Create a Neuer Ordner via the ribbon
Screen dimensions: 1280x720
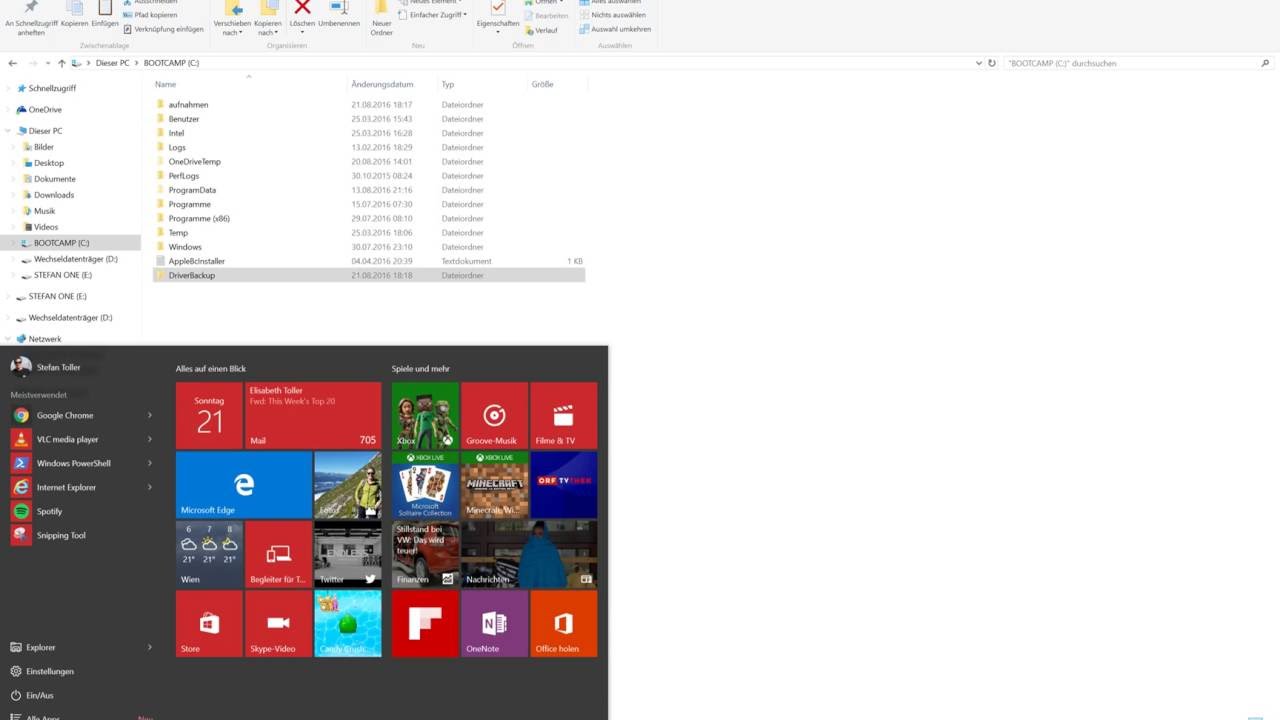tap(382, 18)
